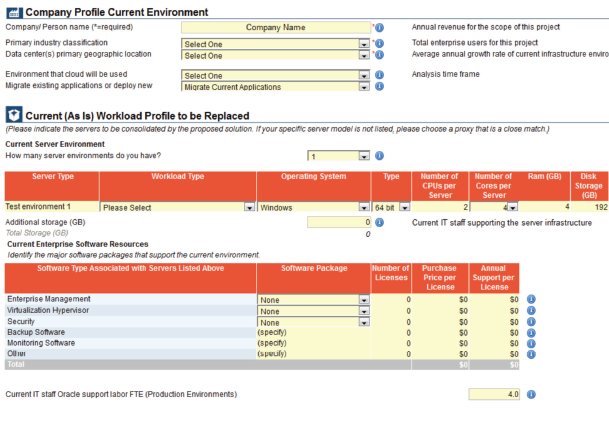Open info icon for Oracle support labor FTE
The width and height of the screenshot is (609, 421).
(531, 394)
